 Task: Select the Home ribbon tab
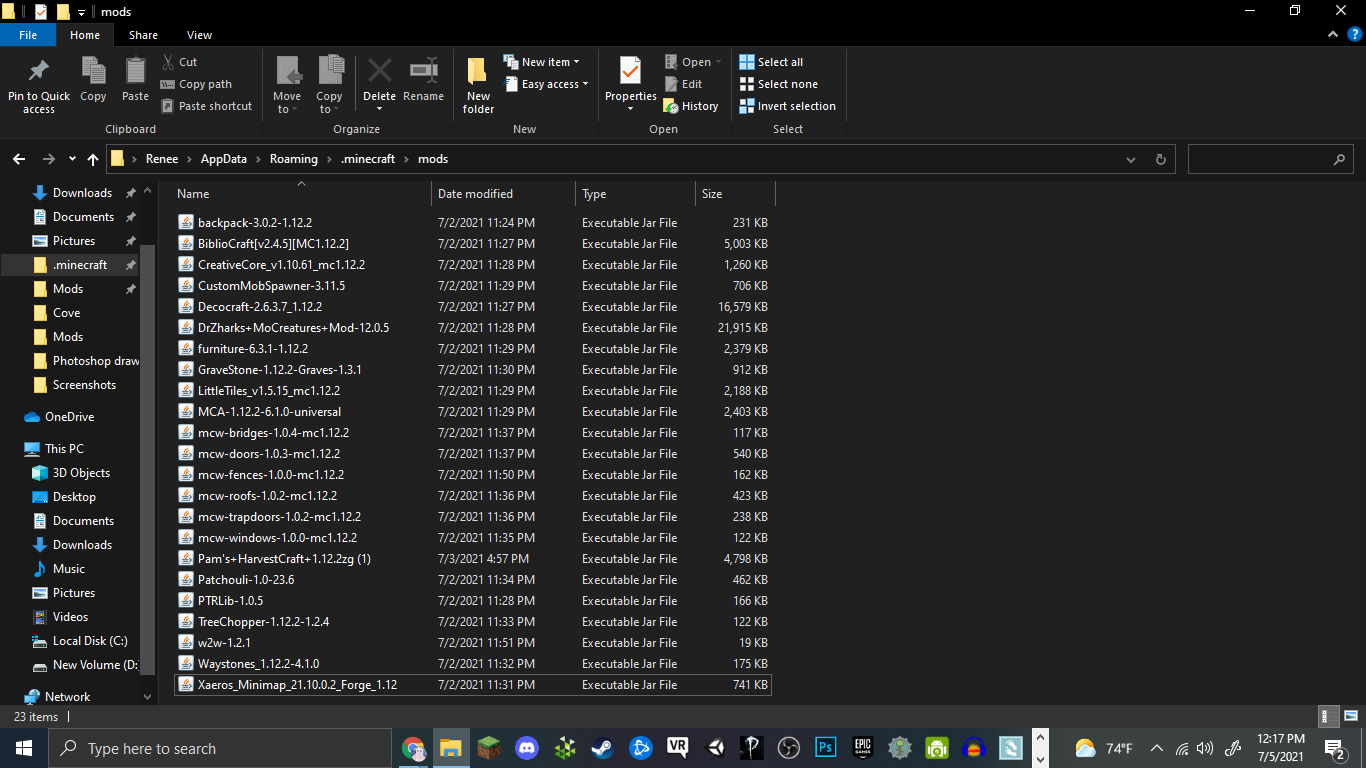click(85, 35)
